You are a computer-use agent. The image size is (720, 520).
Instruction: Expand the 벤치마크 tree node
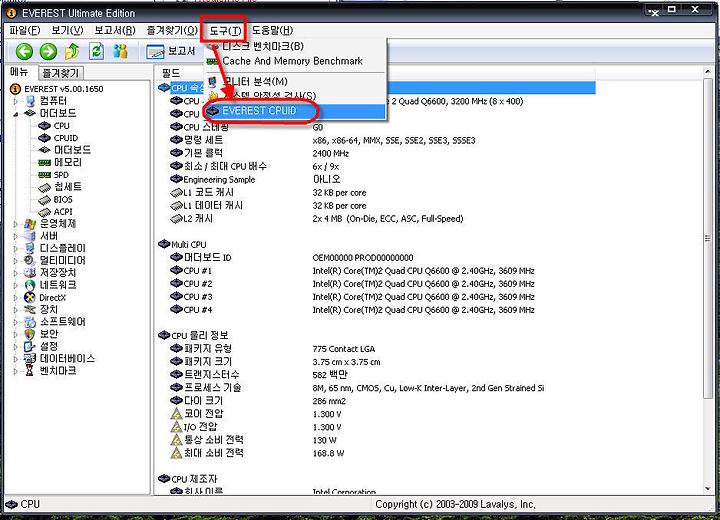(x=16, y=371)
